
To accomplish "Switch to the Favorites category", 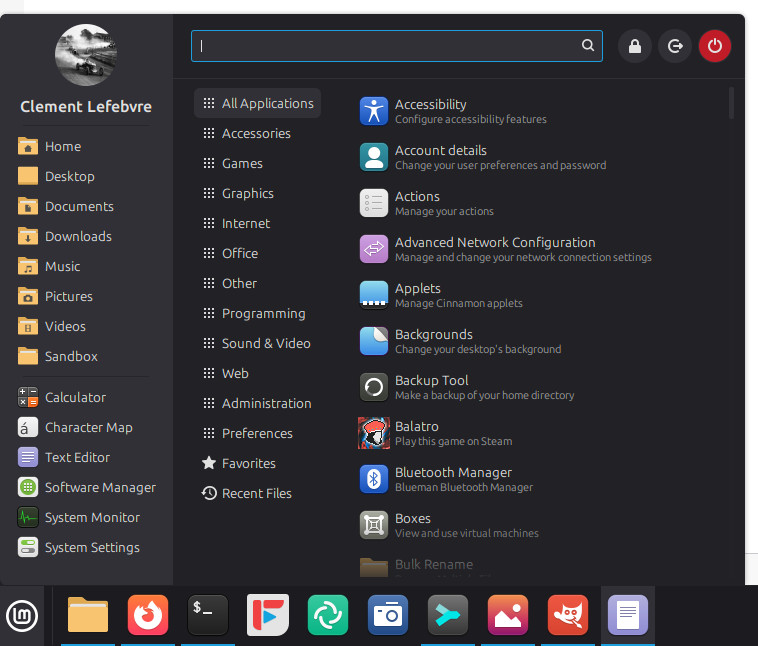I will [x=248, y=463].
